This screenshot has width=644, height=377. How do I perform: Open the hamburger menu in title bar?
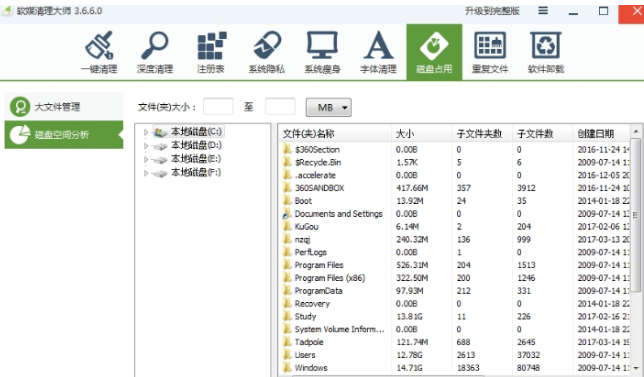point(543,11)
